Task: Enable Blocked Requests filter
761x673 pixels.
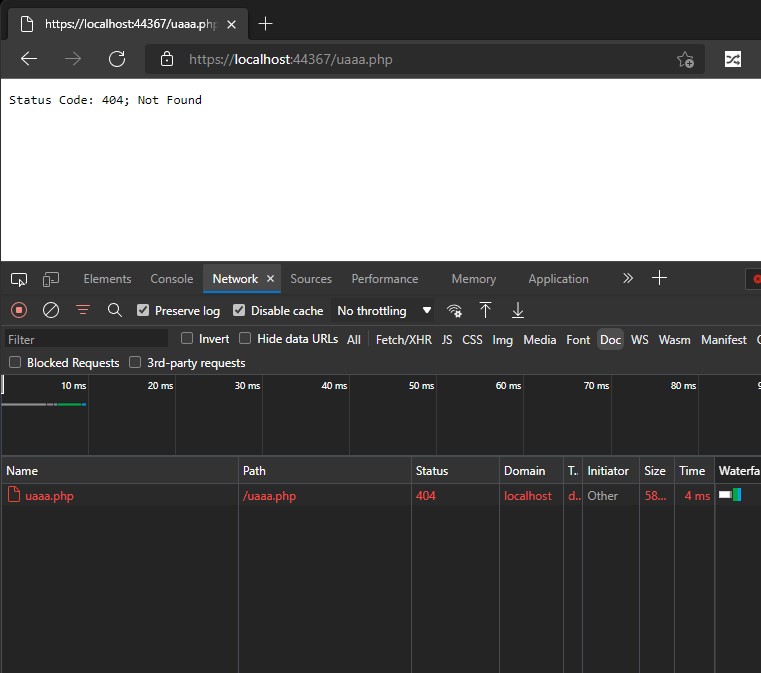Action: (15, 362)
